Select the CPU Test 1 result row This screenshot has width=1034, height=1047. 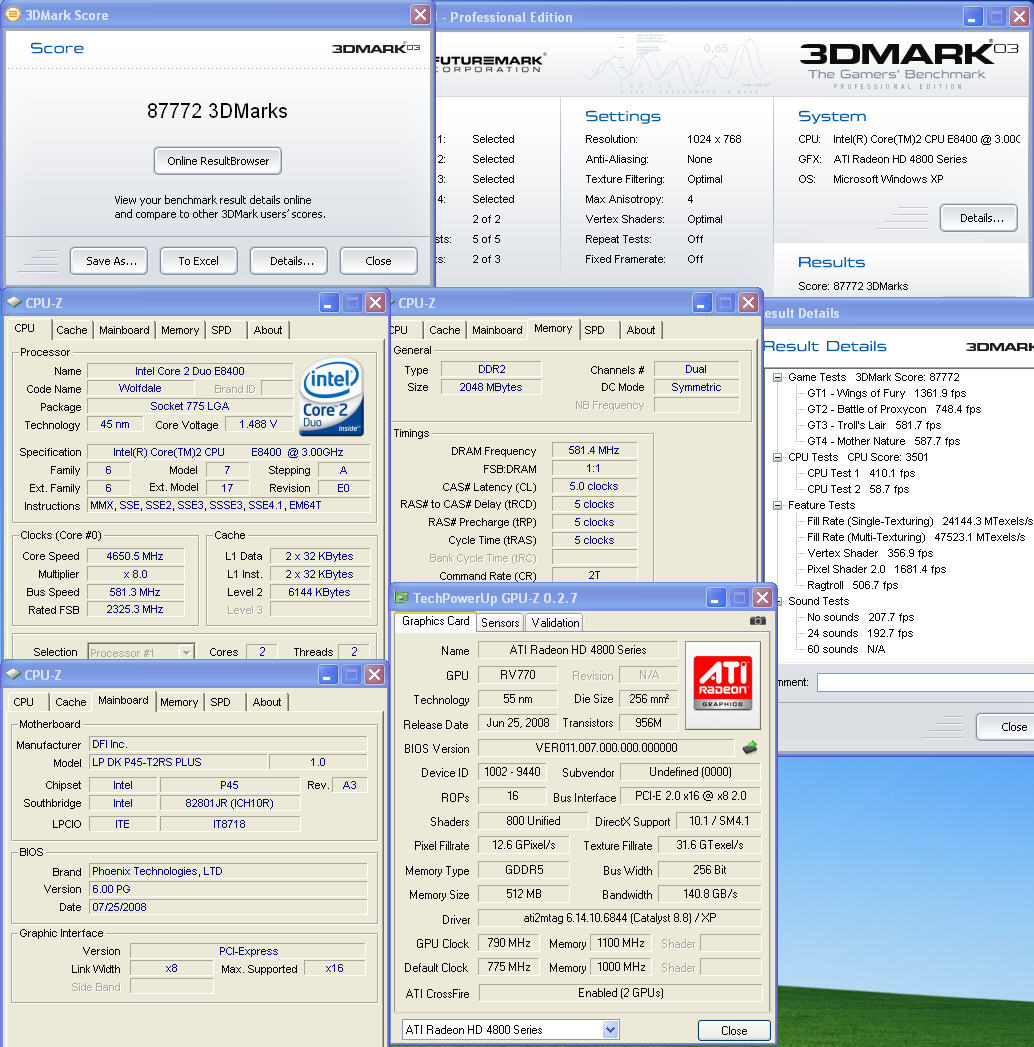point(860,473)
